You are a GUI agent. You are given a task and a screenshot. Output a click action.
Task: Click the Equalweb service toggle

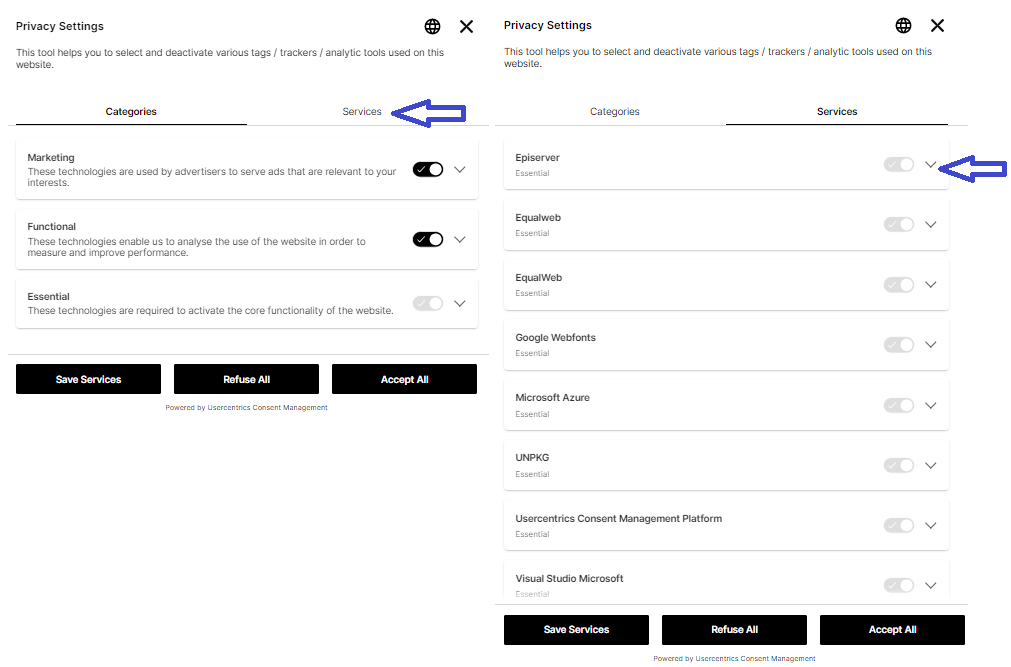(x=899, y=224)
